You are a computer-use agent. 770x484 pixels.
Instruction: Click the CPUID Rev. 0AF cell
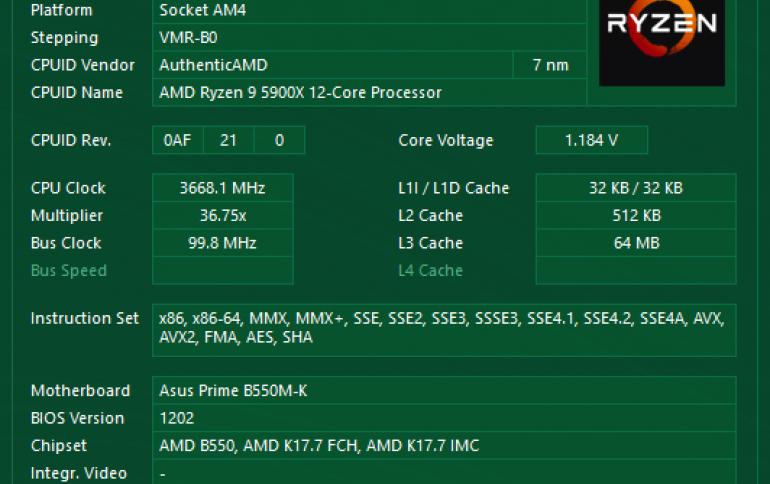pos(178,140)
